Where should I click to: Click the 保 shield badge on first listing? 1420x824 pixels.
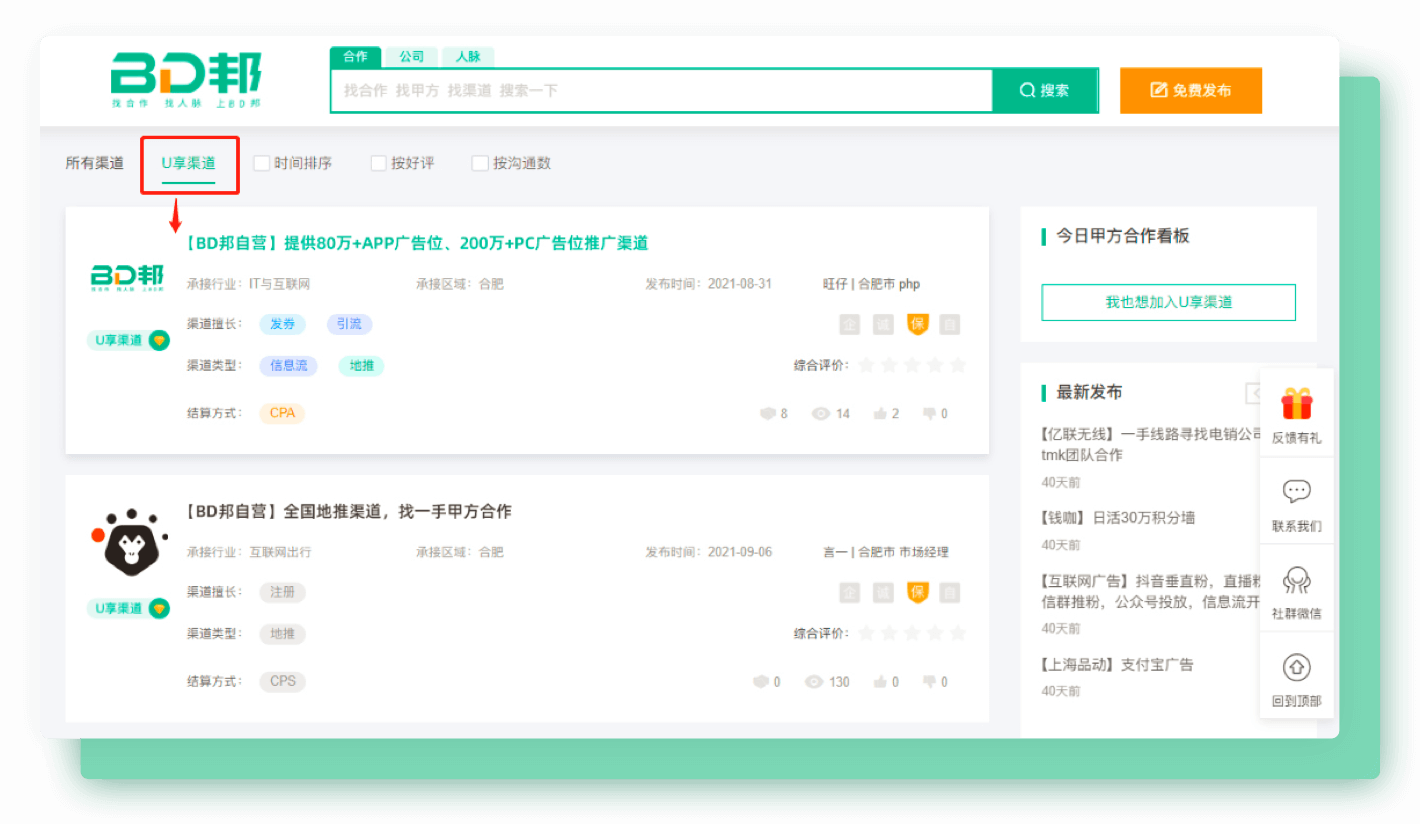[917, 324]
